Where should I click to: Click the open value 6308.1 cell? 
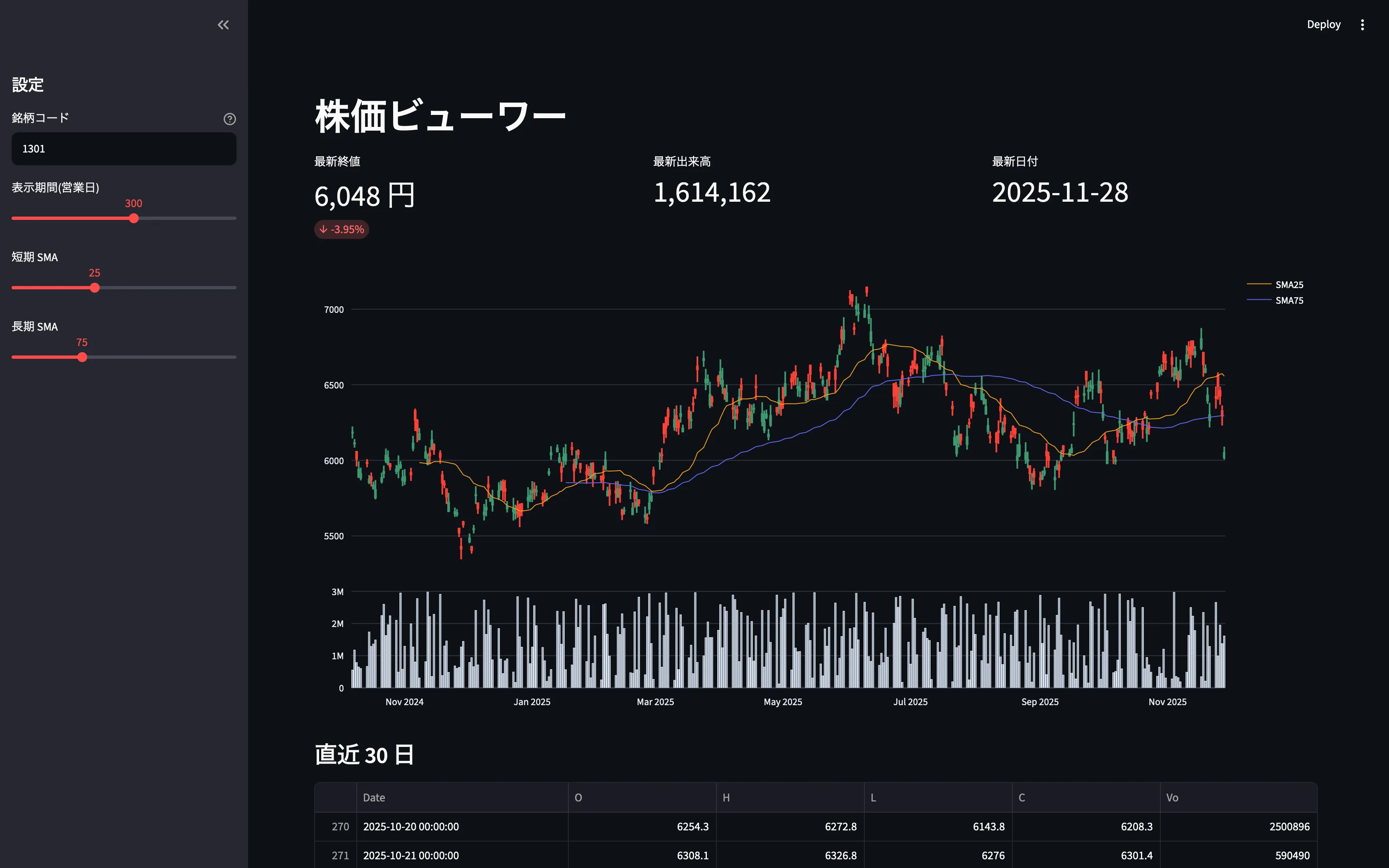click(x=642, y=855)
